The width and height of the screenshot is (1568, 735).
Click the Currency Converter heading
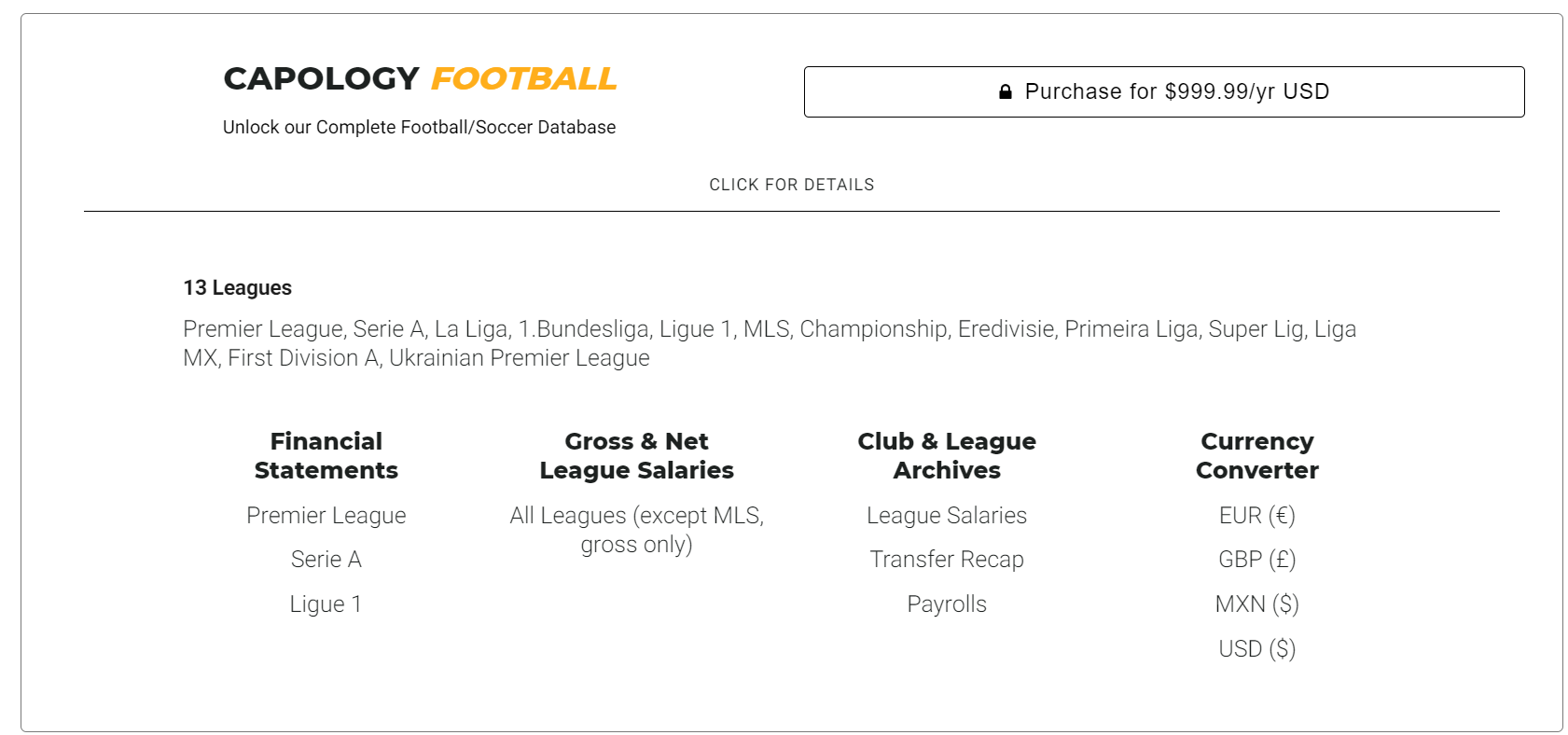[x=1256, y=455]
